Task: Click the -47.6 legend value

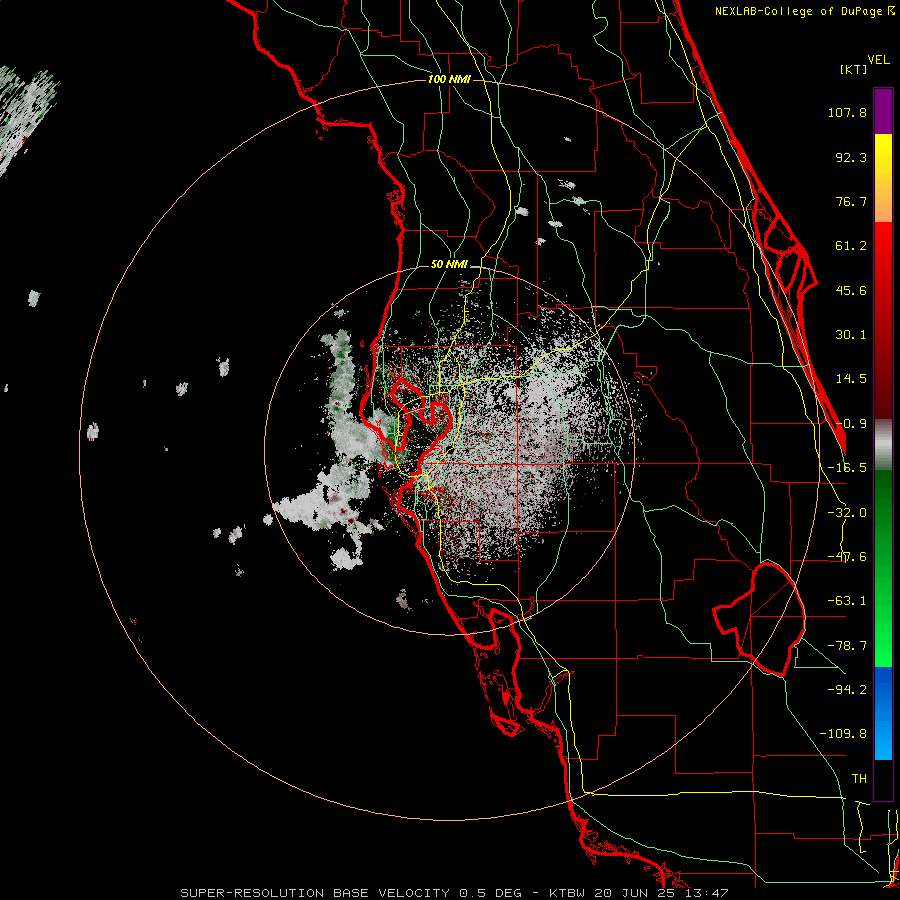Action: tap(847, 557)
